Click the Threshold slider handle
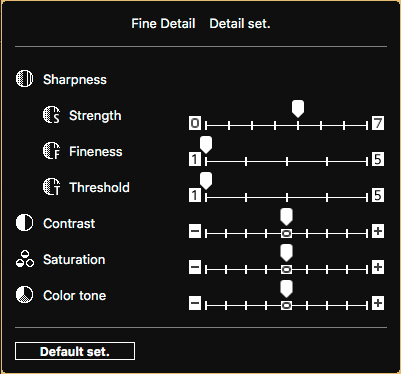This screenshot has height=374, width=401. coord(206,181)
